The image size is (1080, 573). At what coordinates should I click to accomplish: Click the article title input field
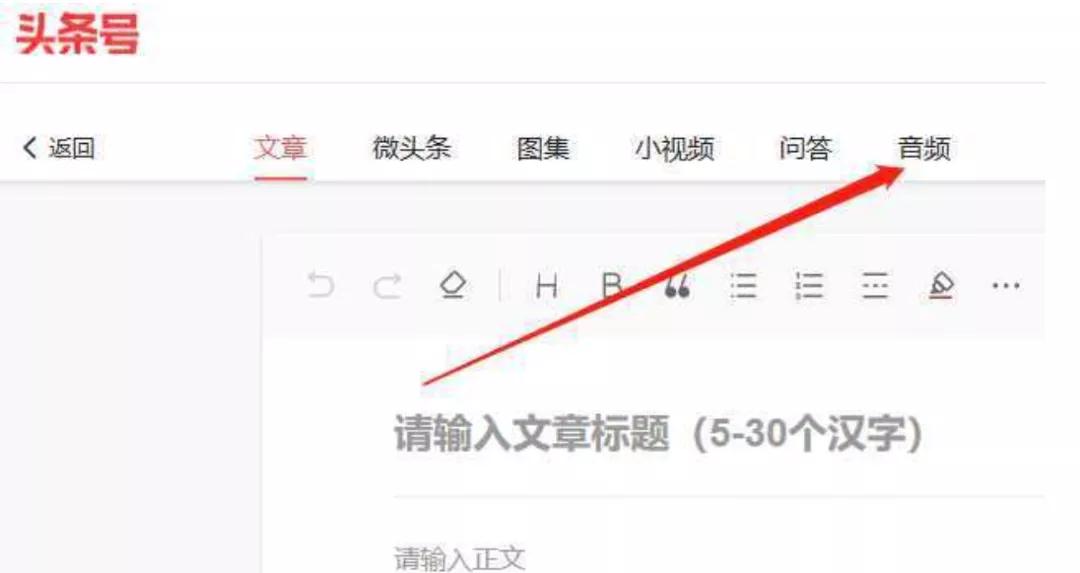(719, 434)
